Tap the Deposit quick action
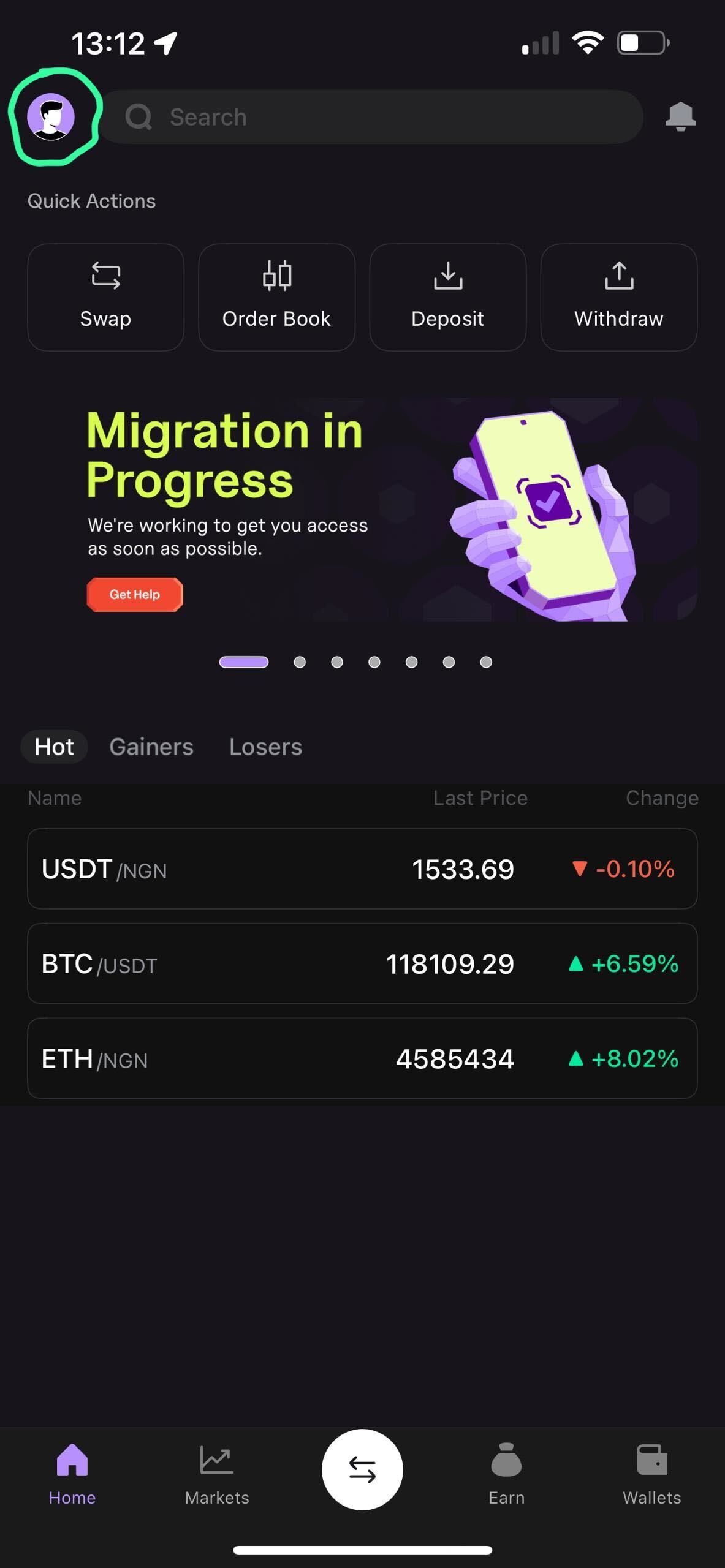Viewport: 725px width, 1568px height. pyautogui.click(x=447, y=297)
